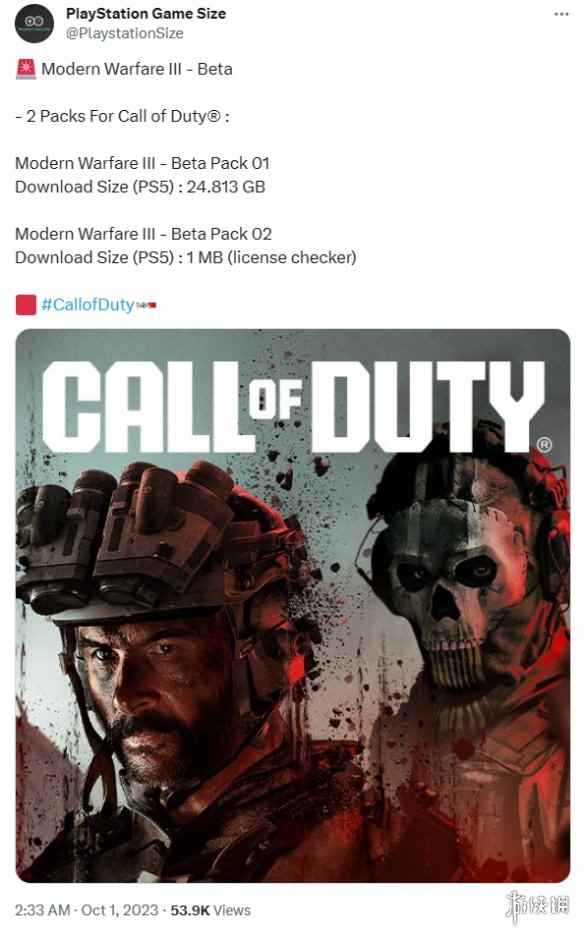Click the registered trademark symbol on the artwork
Screen dimensions: 584x935
coord(544,445)
